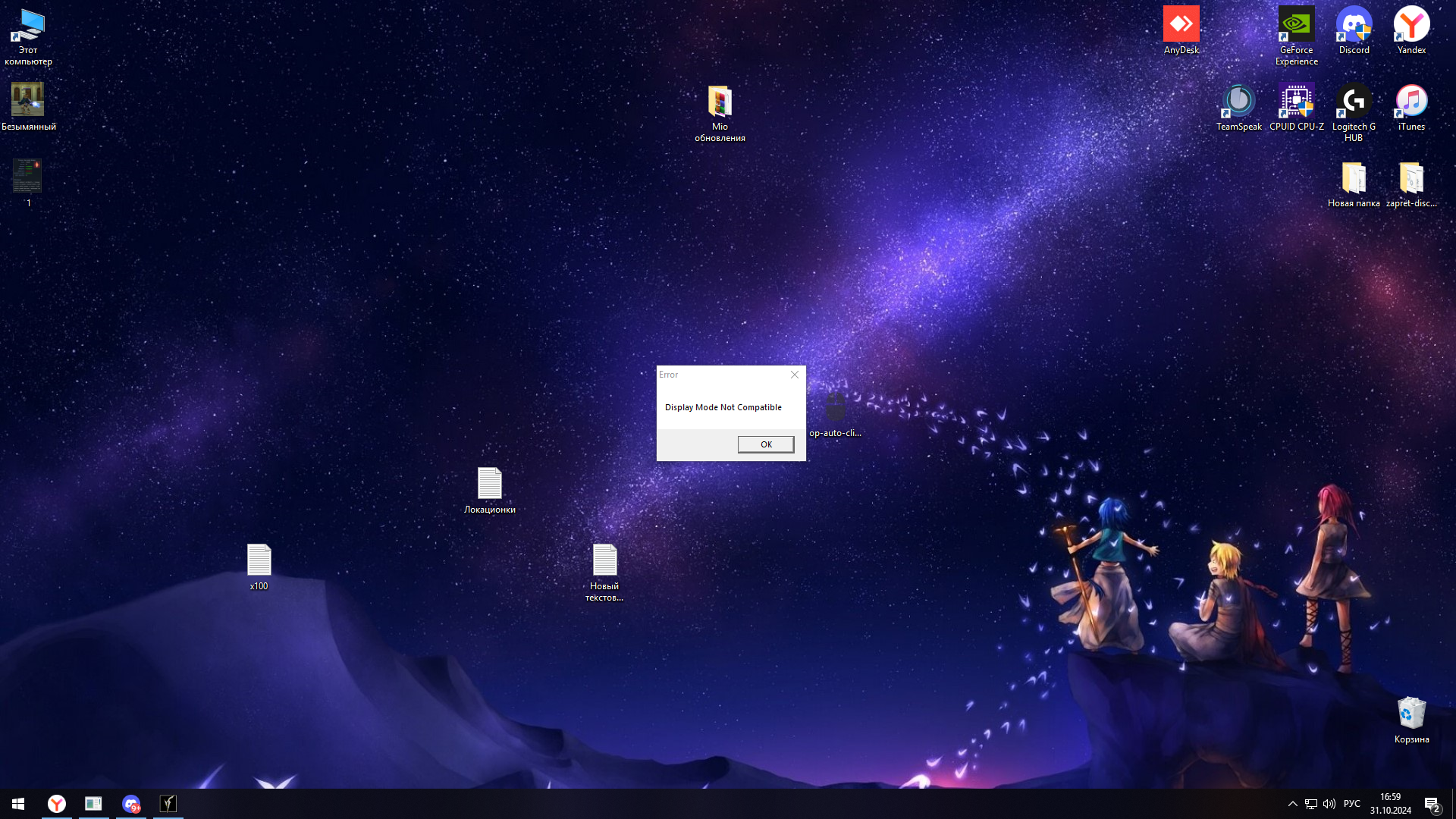Switch input language via РУС indicator
Viewport: 1456px width, 819px height.
[x=1351, y=804]
